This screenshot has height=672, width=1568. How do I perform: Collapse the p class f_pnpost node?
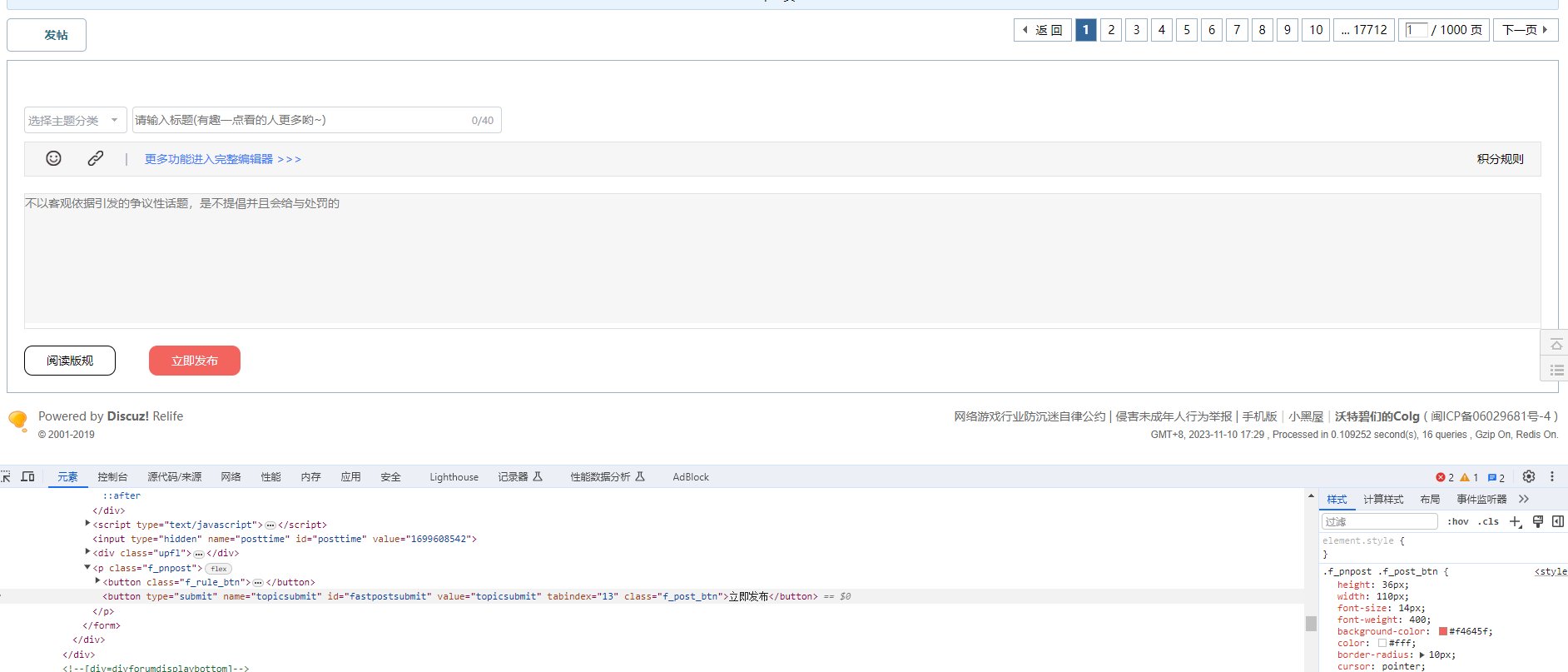pos(87,567)
